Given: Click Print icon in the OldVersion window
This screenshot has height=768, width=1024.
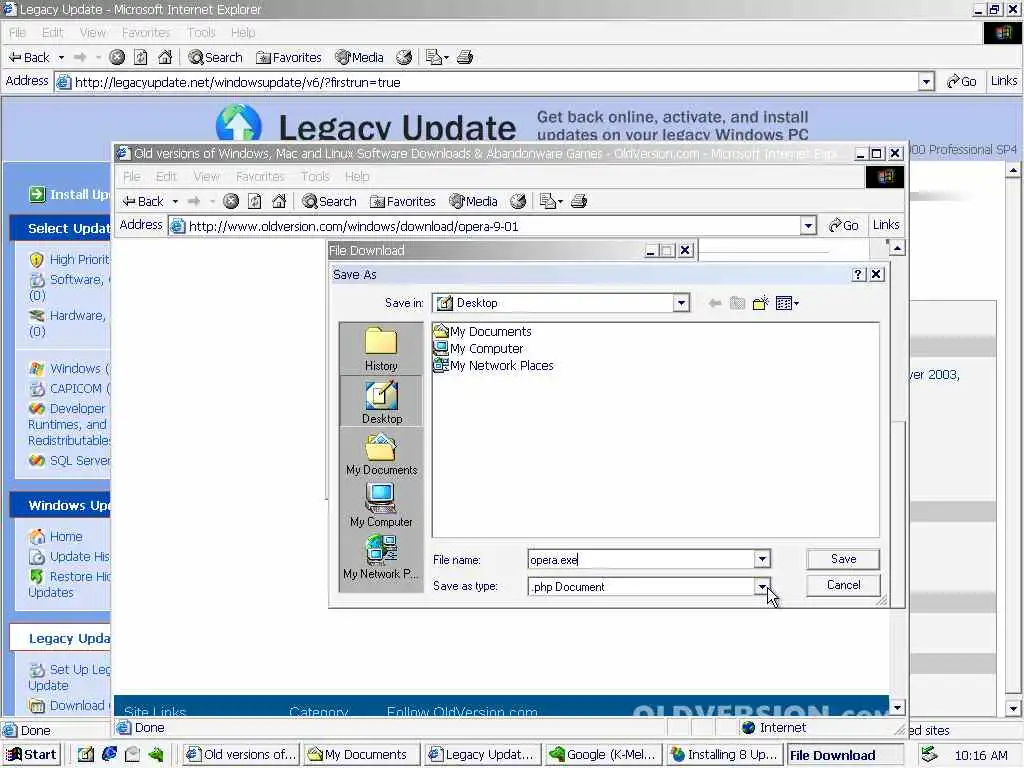Looking at the screenshot, I should click(579, 201).
